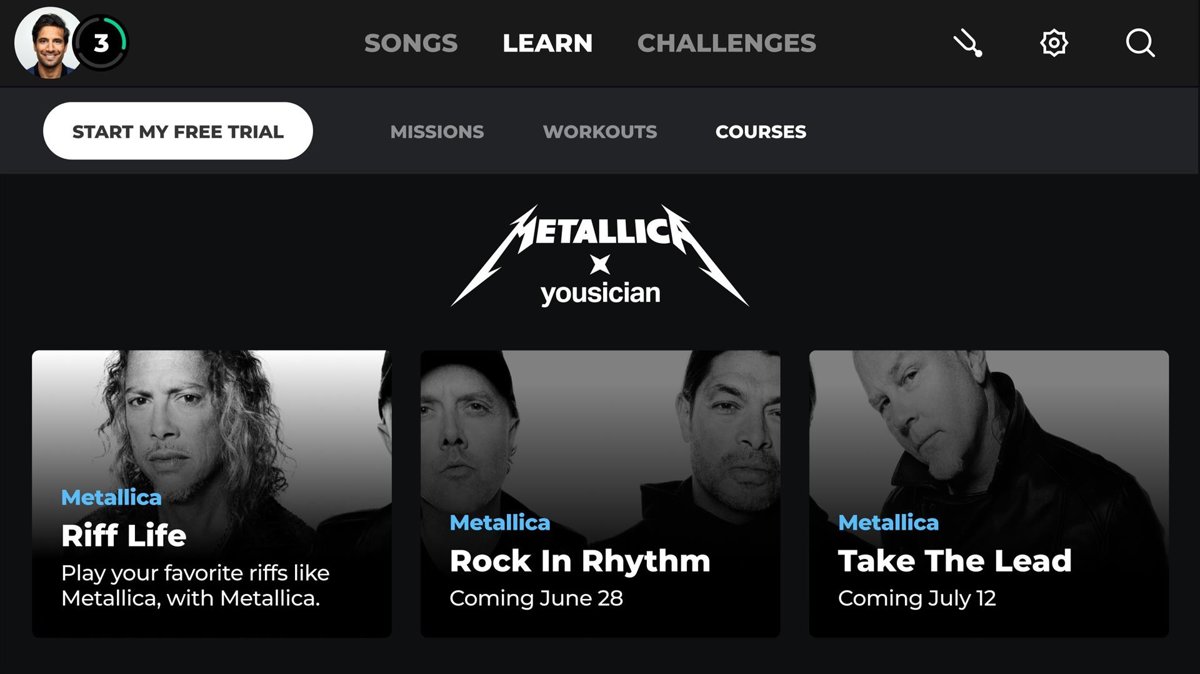Click the blue Metallica label above Riff Life
Screen dimensions: 1200x674
(x=111, y=497)
